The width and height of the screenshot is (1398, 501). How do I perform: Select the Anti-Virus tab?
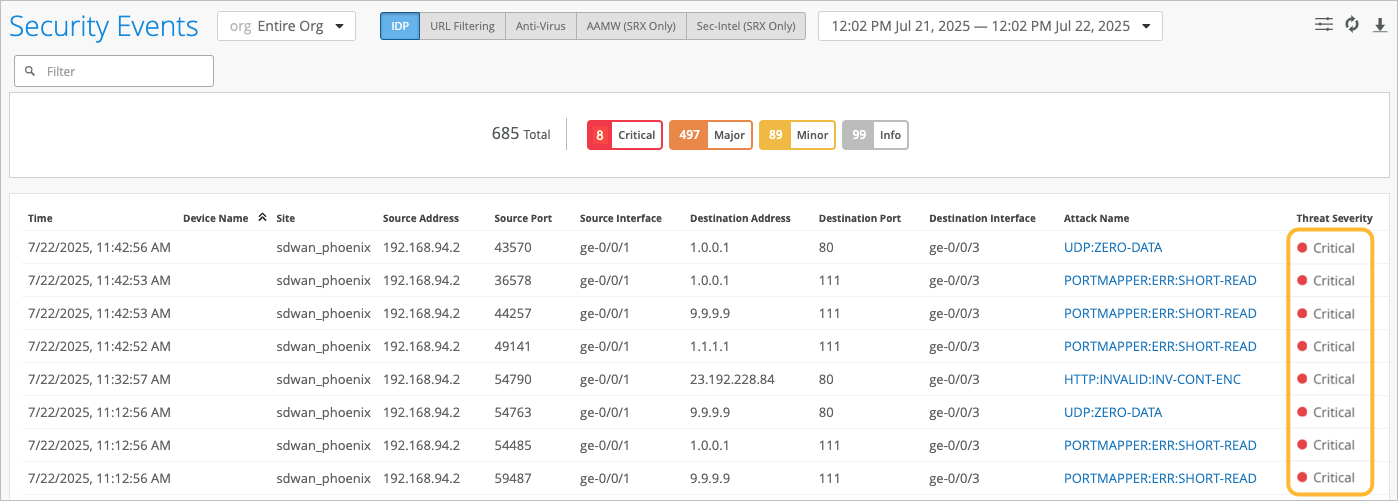[540, 26]
